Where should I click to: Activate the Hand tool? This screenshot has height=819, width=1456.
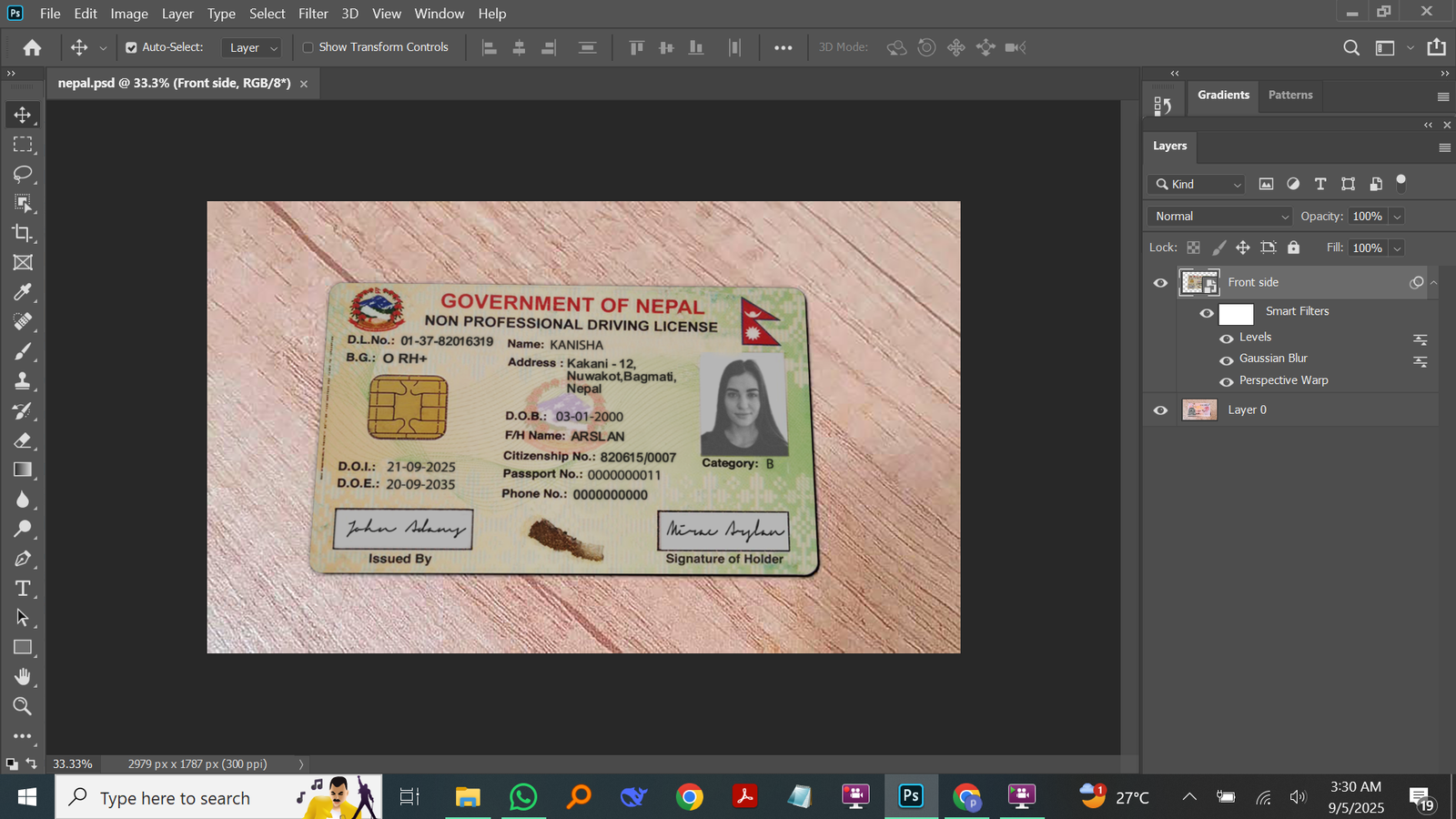coord(23,676)
